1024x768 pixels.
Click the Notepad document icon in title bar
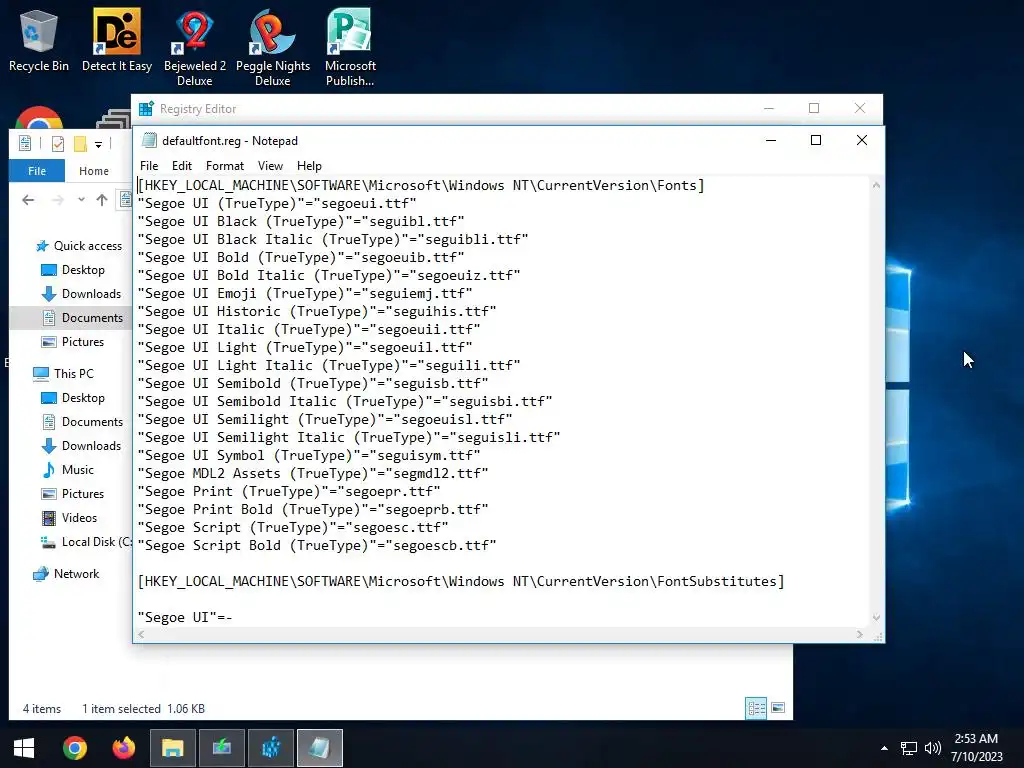(x=150, y=140)
